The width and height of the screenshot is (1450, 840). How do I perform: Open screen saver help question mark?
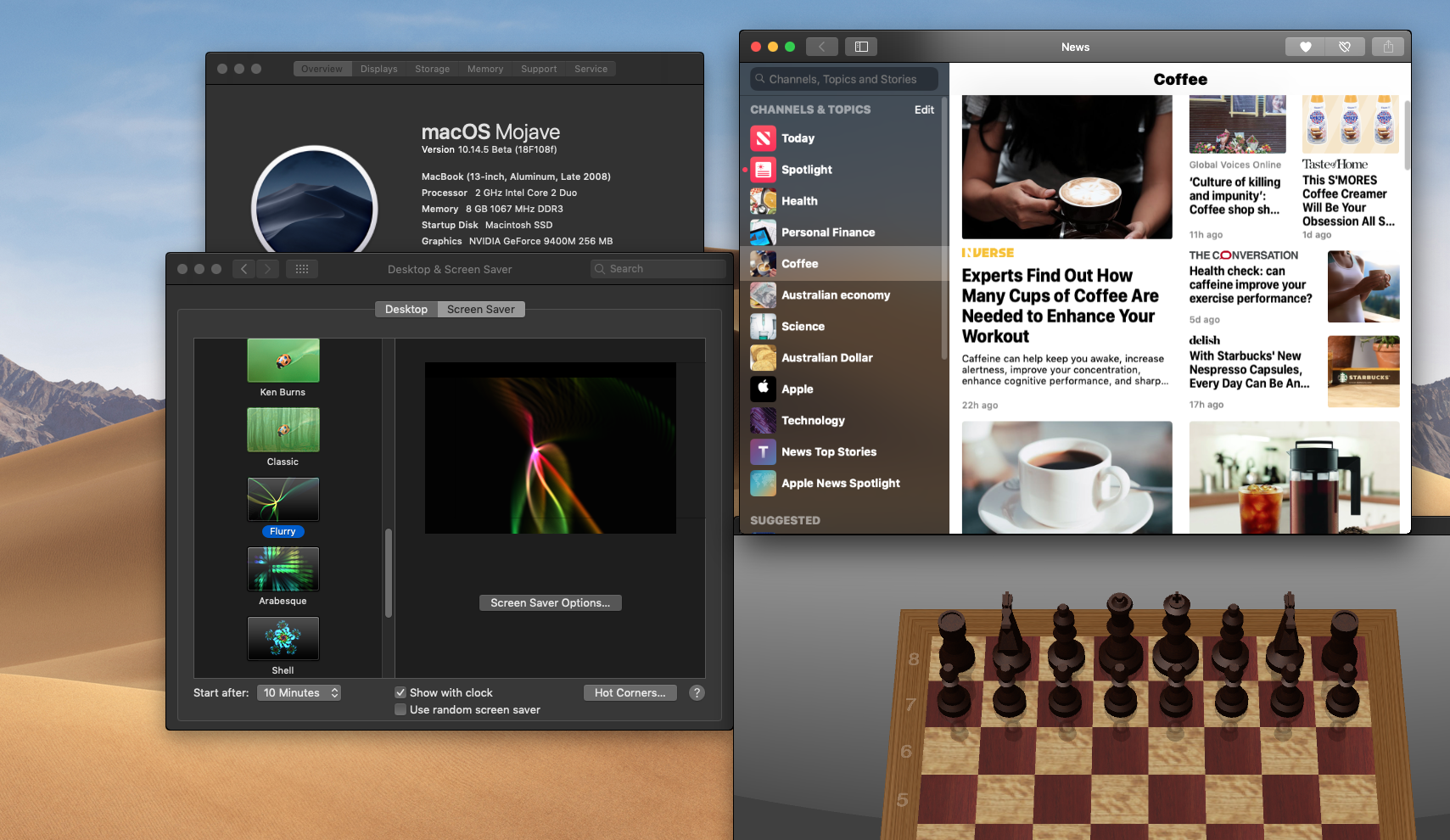coord(697,693)
